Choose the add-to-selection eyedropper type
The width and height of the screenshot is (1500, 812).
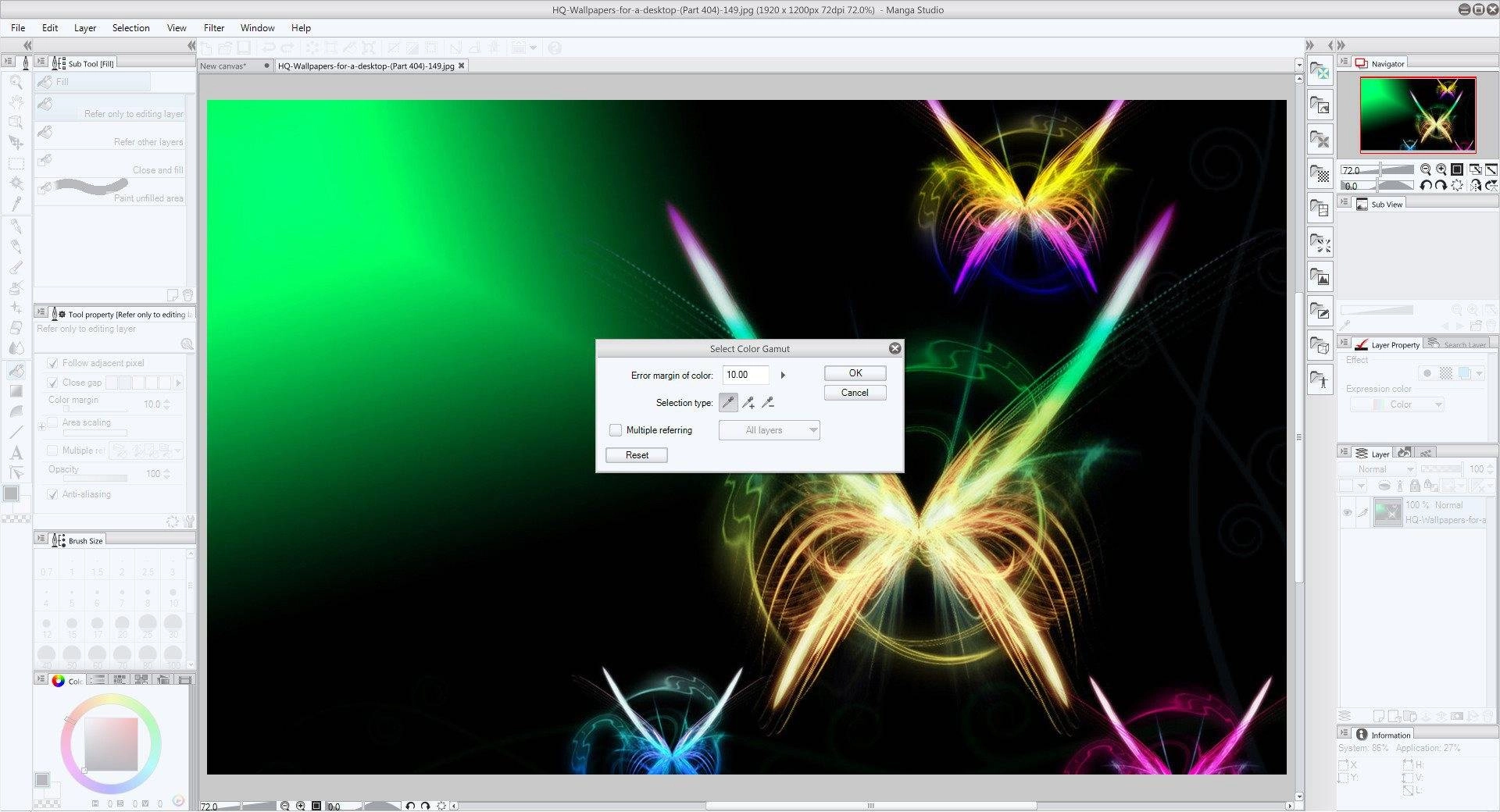[748, 403]
